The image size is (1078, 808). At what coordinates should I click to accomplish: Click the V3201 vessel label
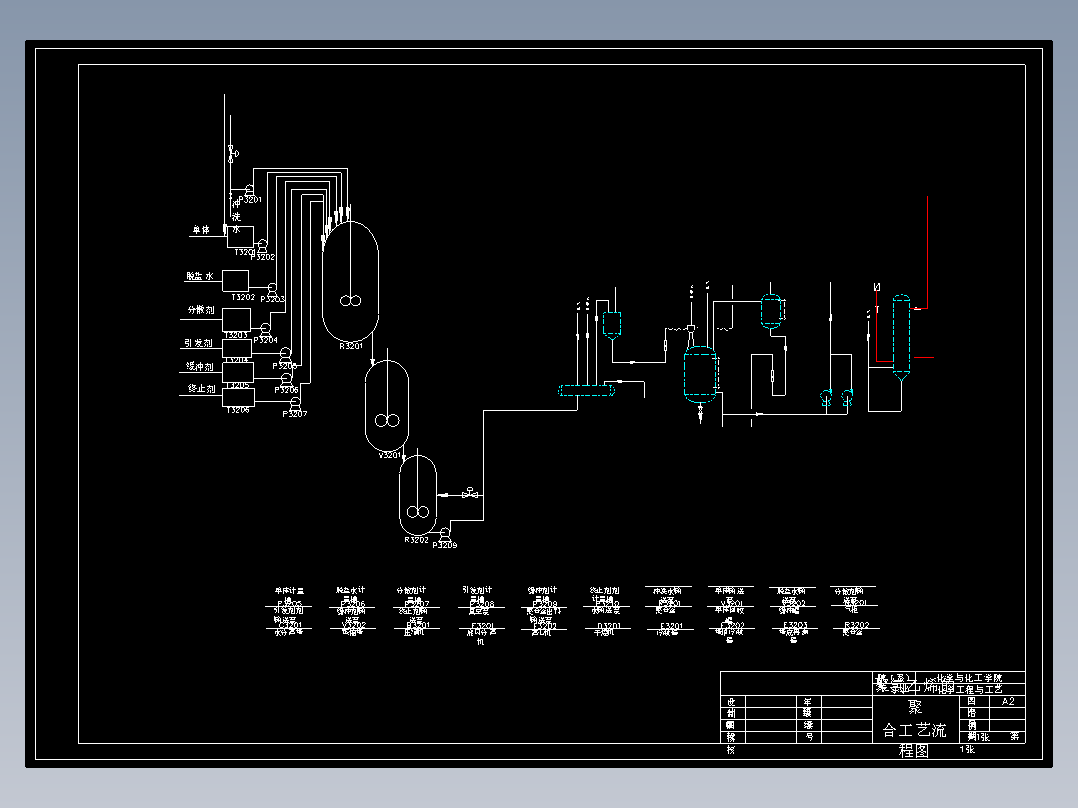pos(390,455)
